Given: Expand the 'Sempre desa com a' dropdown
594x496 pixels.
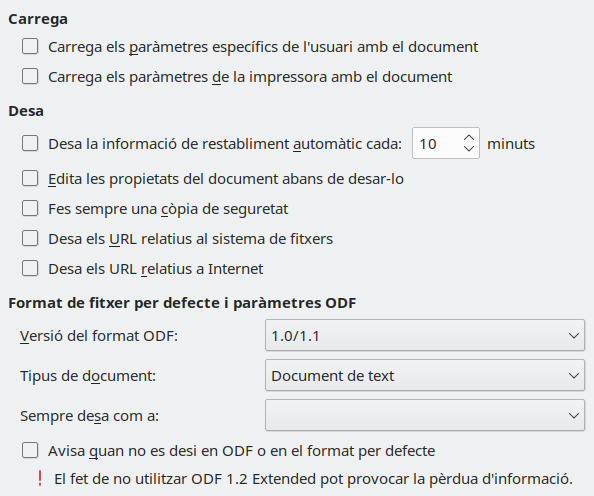Looking at the screenshot, I should (x=425, y=415).
